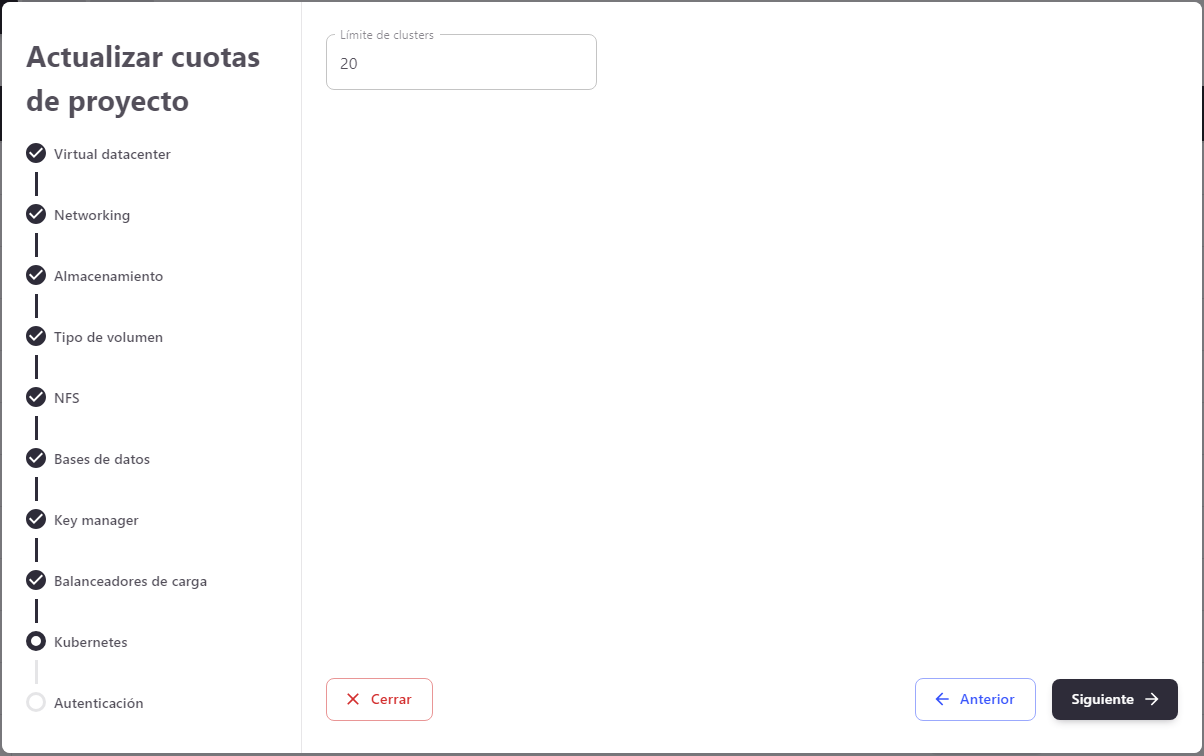Screen dimensions: 1204x756
Task: Jump to the Almacenamiento step
Action: [x=108, y=276]
